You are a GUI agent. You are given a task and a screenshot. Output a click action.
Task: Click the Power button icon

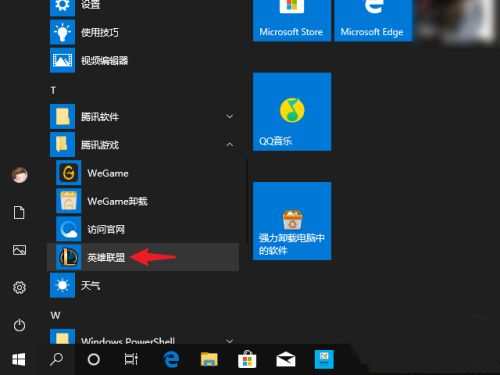tap(19, 325)
